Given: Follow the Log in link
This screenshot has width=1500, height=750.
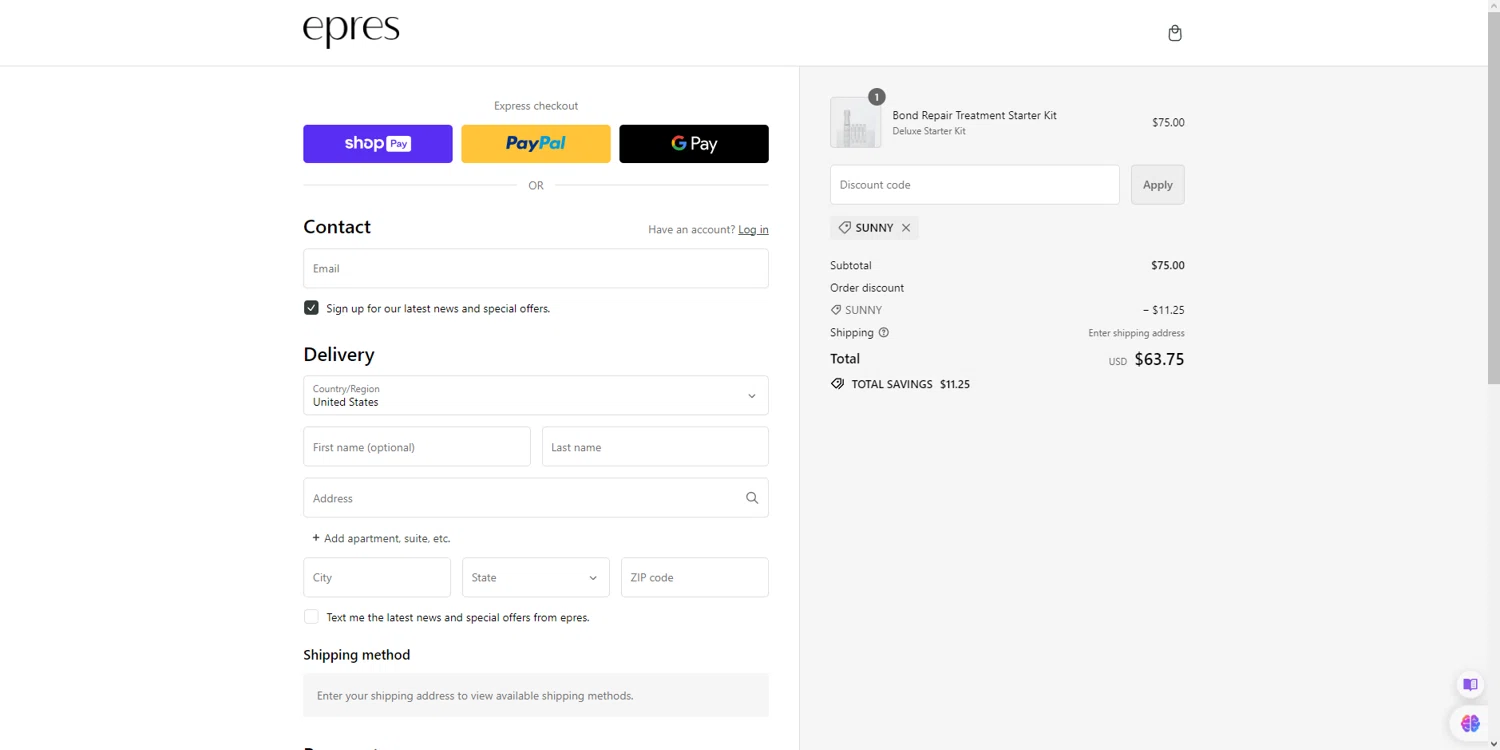Looking at the screenshot, I should point(753,230).
